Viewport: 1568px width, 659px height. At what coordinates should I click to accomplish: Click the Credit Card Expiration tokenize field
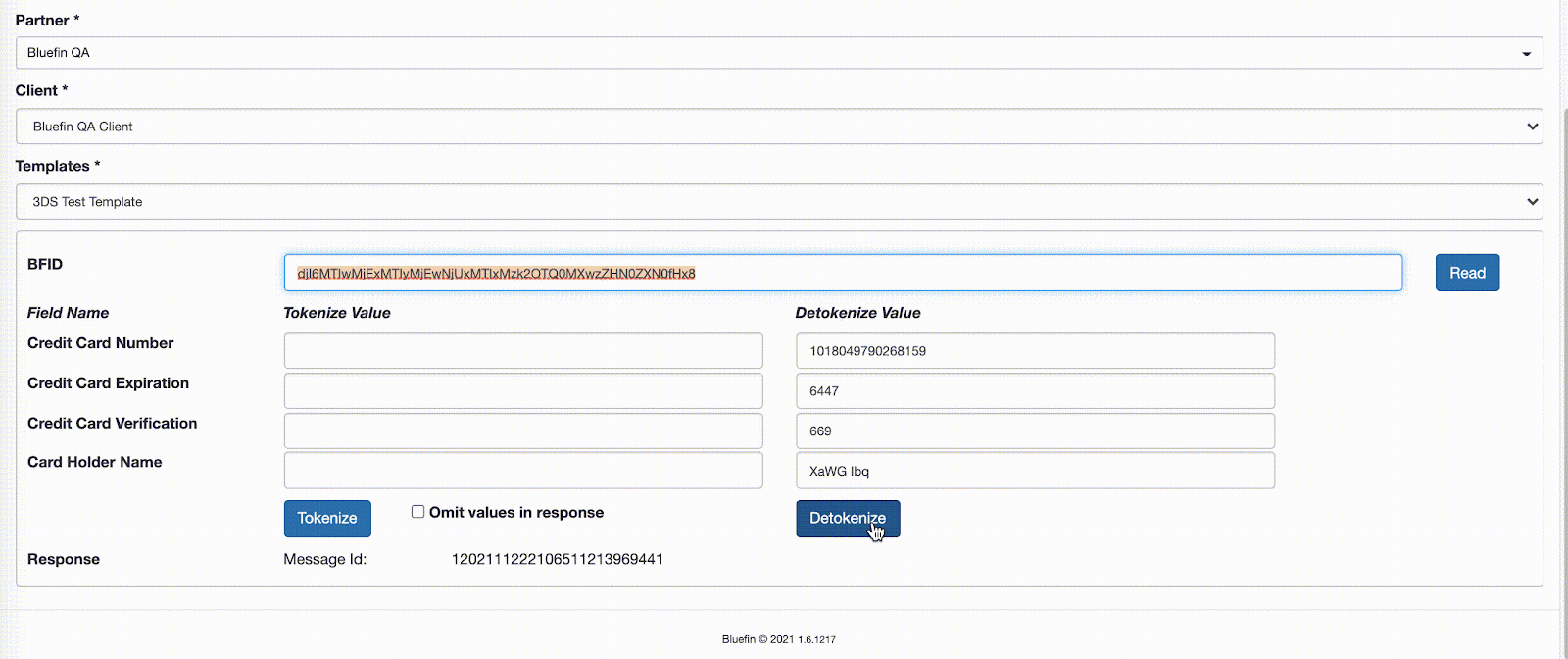pyautogui.click(x=523, y=390)
